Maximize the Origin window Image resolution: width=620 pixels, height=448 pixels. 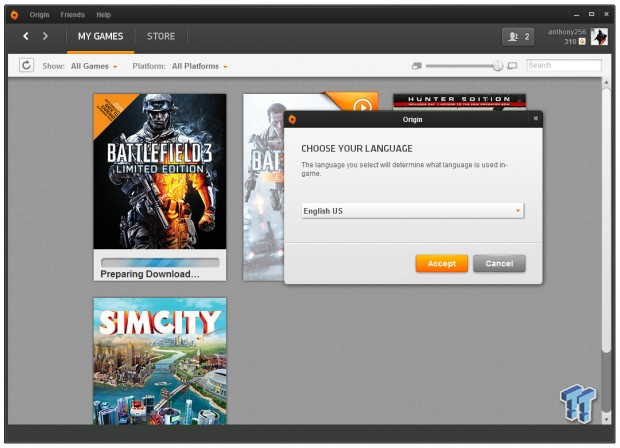[592, 14]
